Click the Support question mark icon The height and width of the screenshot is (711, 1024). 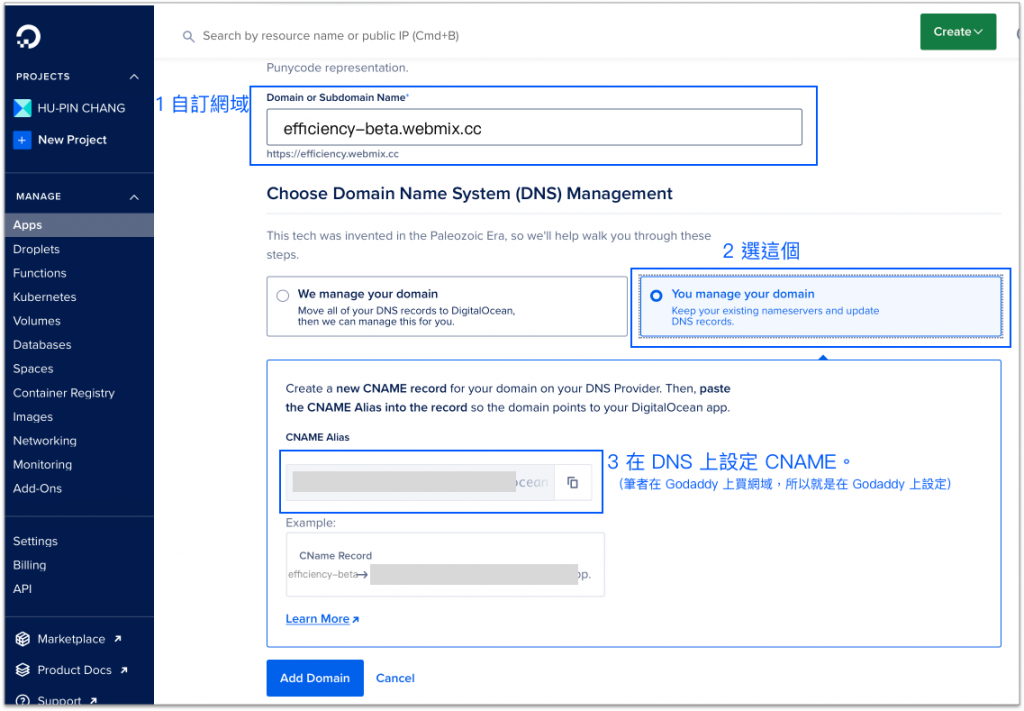pyautogui.click(x=23, y=701)
